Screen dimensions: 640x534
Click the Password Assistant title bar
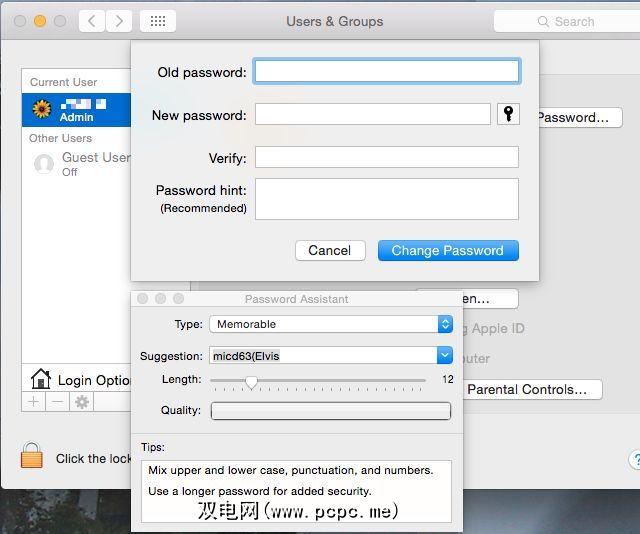pyautogui.click(x=297, y=299)
